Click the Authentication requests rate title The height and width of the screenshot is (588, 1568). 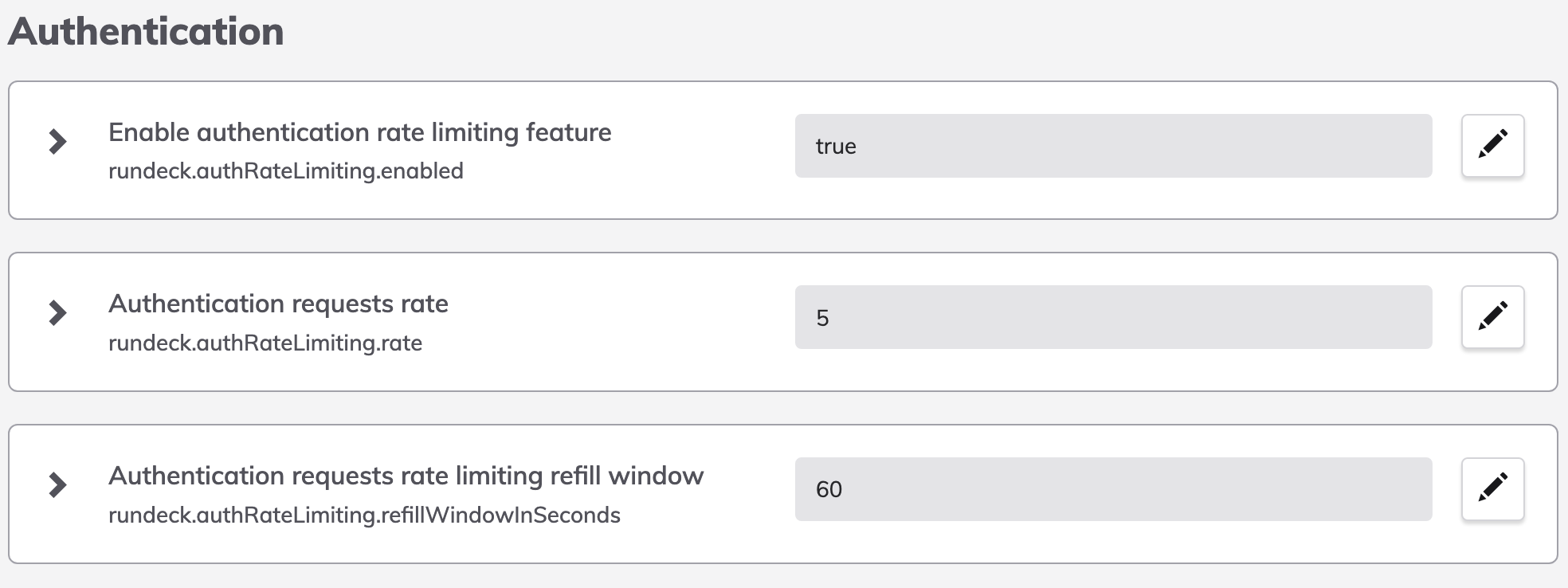pos(278,304)
